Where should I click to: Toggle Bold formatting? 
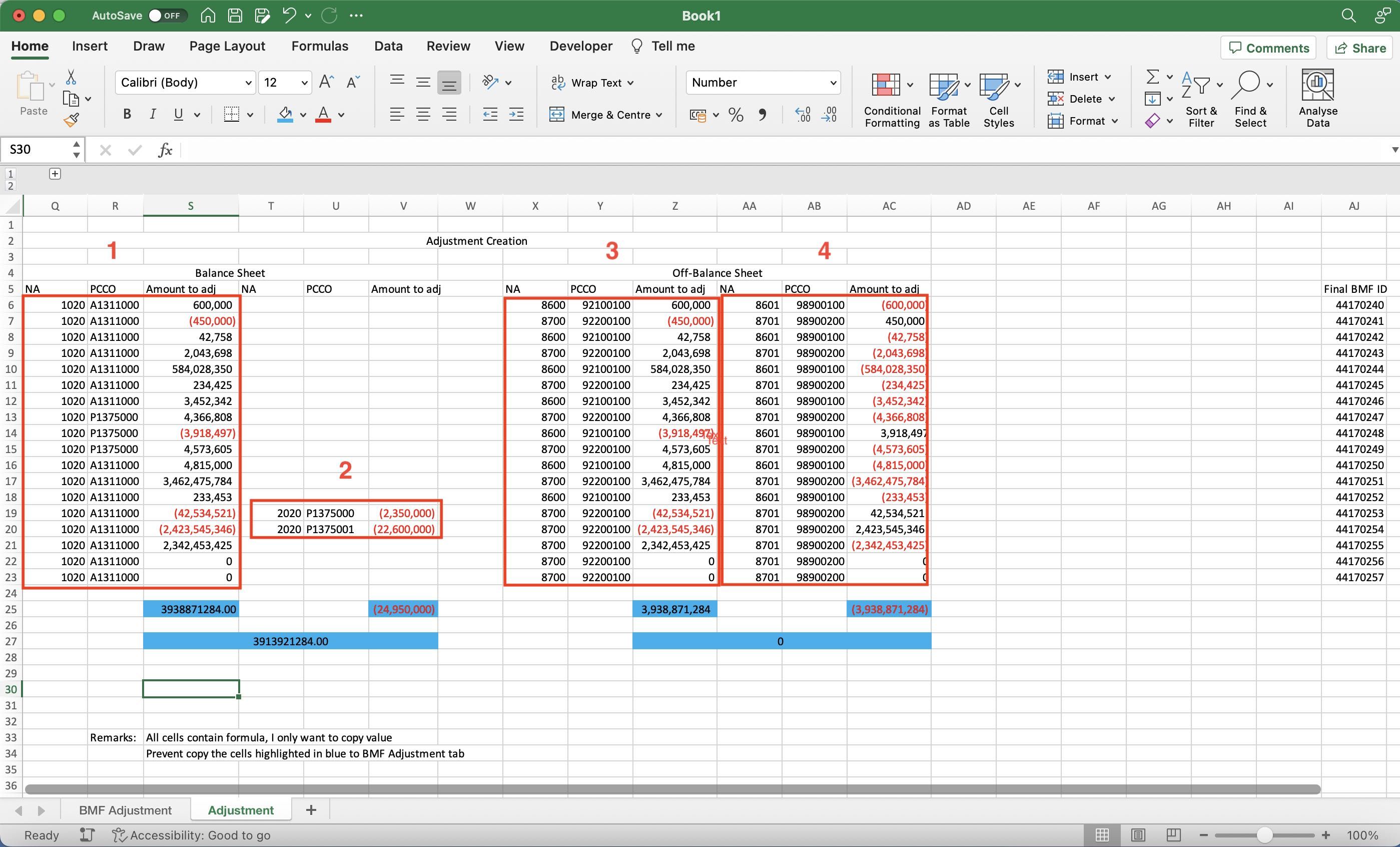127,115
